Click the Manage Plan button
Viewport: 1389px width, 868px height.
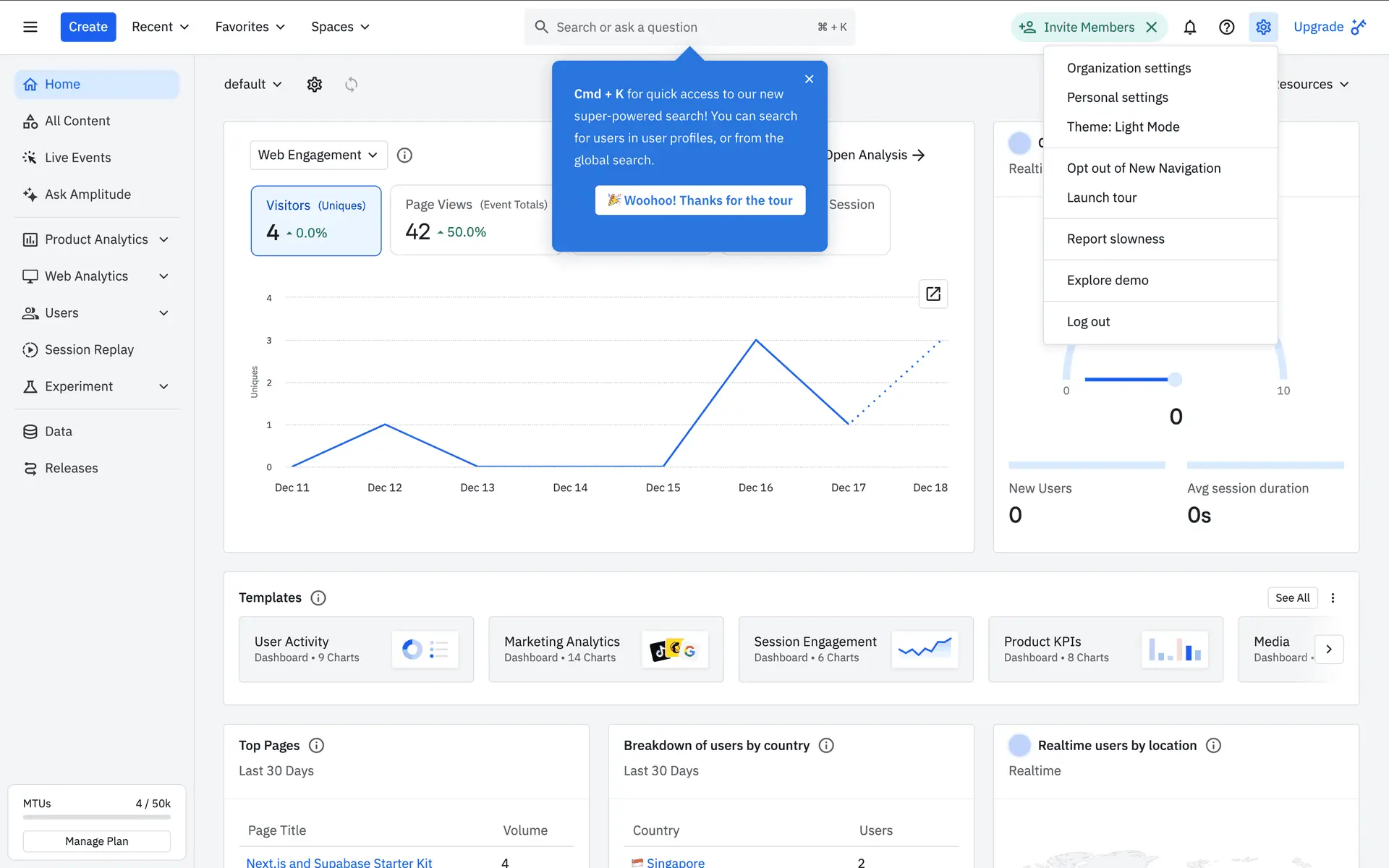click(96, 841)
